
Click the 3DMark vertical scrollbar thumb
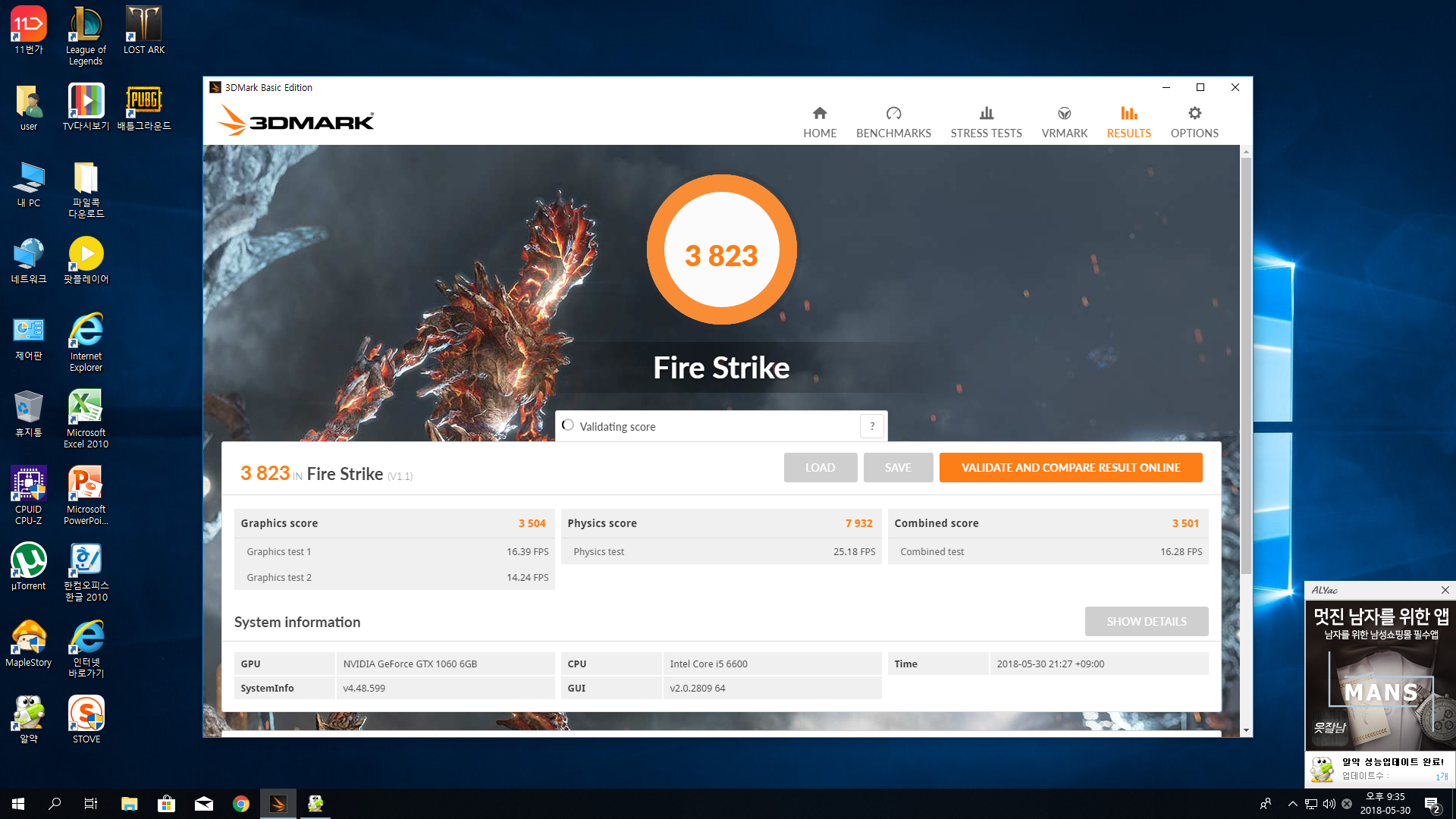[1246, 364]
